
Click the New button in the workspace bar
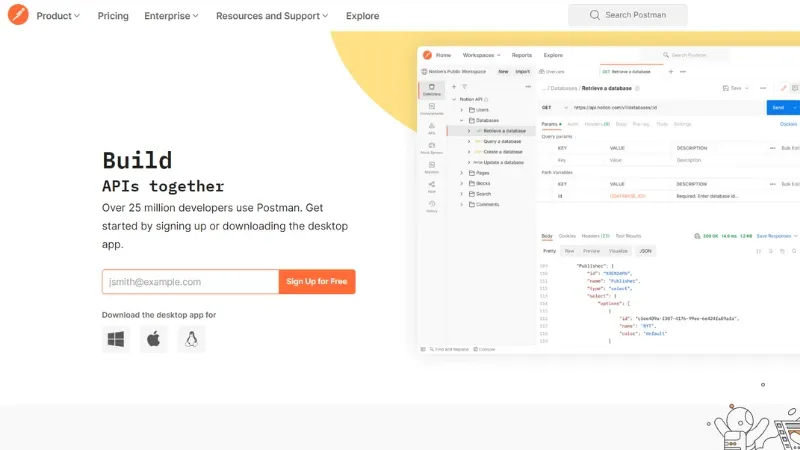tap(503, 72)
